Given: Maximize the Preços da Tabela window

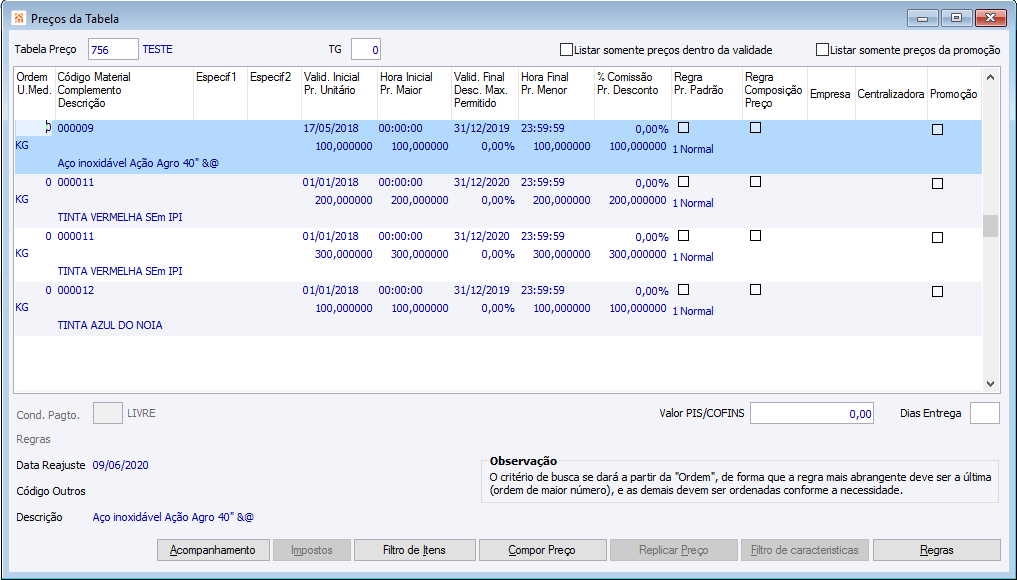Looking at the screenshot, I should [956, 18].
